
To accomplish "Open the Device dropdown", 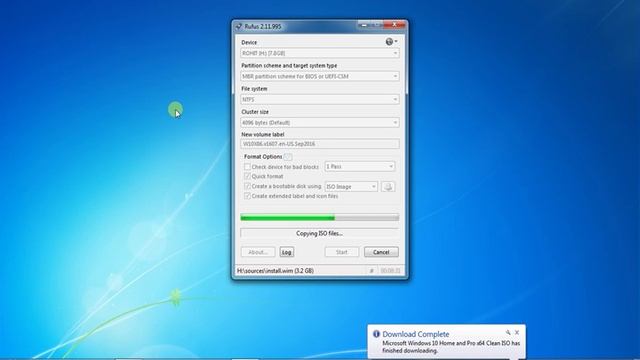I will 320,53.
